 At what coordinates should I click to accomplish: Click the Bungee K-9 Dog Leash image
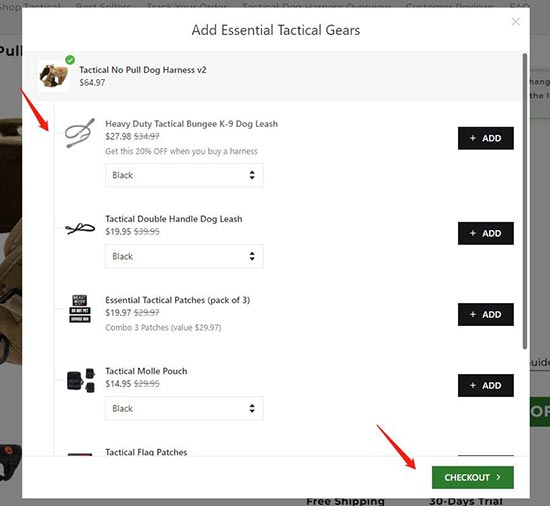[80, 133]
